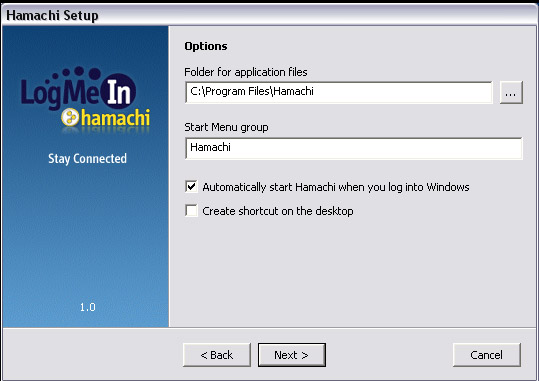Click the yellow hamachi logo icon
This screenshot has width=539, height=381.
point(70,117)
